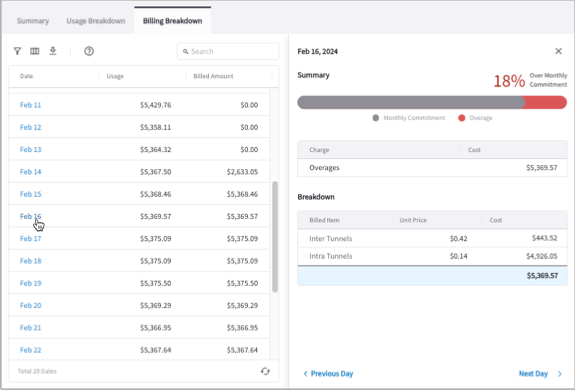Screen dimensions: 575x390
Task: Click the 18% overage percentage
Action: point(509,81)
